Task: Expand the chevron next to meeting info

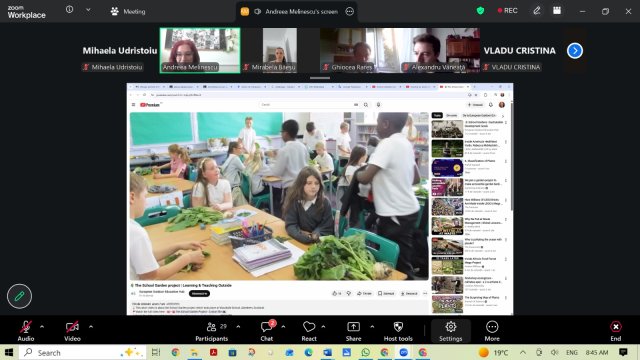Action: (88, 10)
